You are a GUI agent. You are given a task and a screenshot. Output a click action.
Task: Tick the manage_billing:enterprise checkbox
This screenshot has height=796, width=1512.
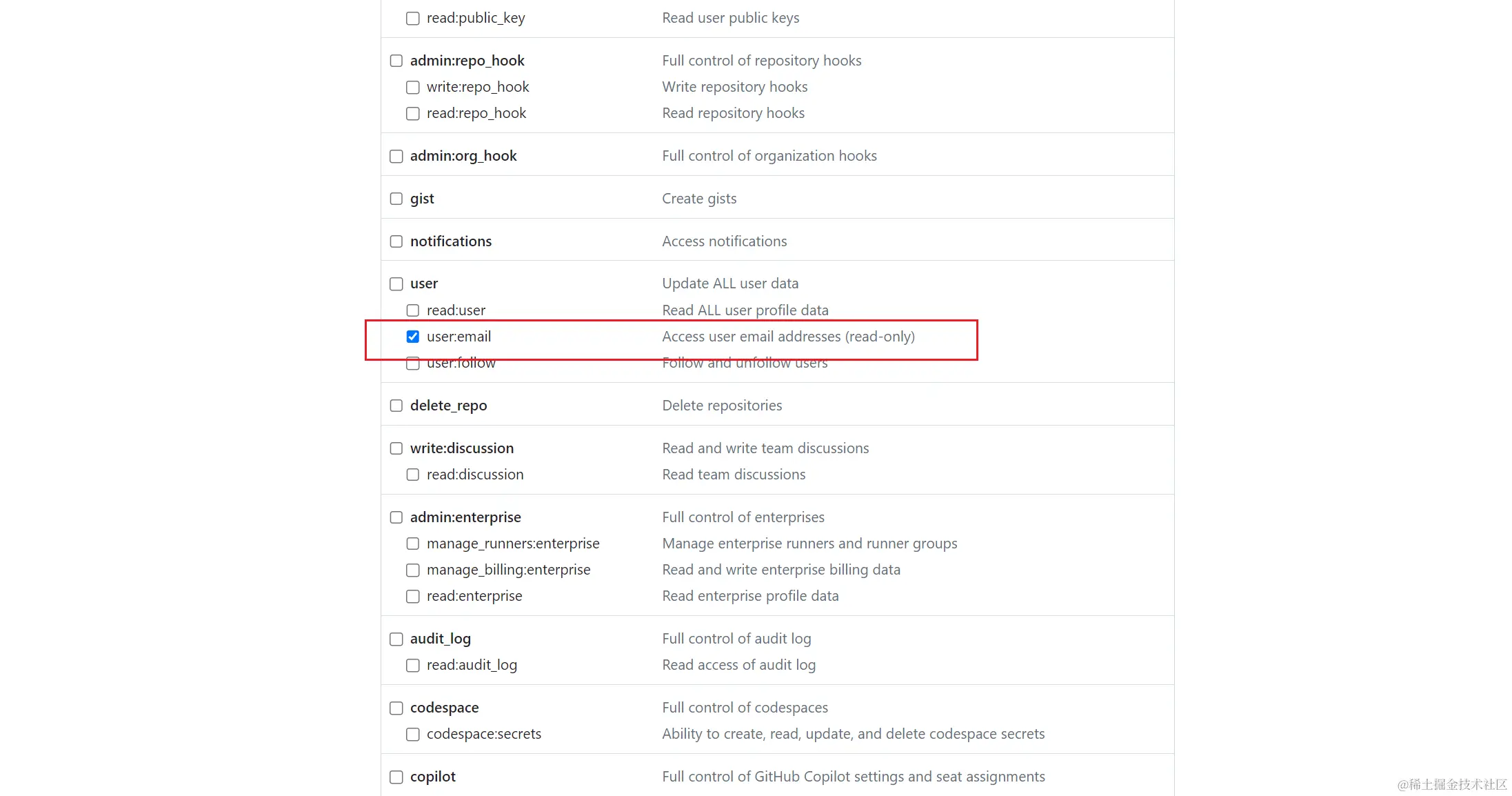point(412,570)
